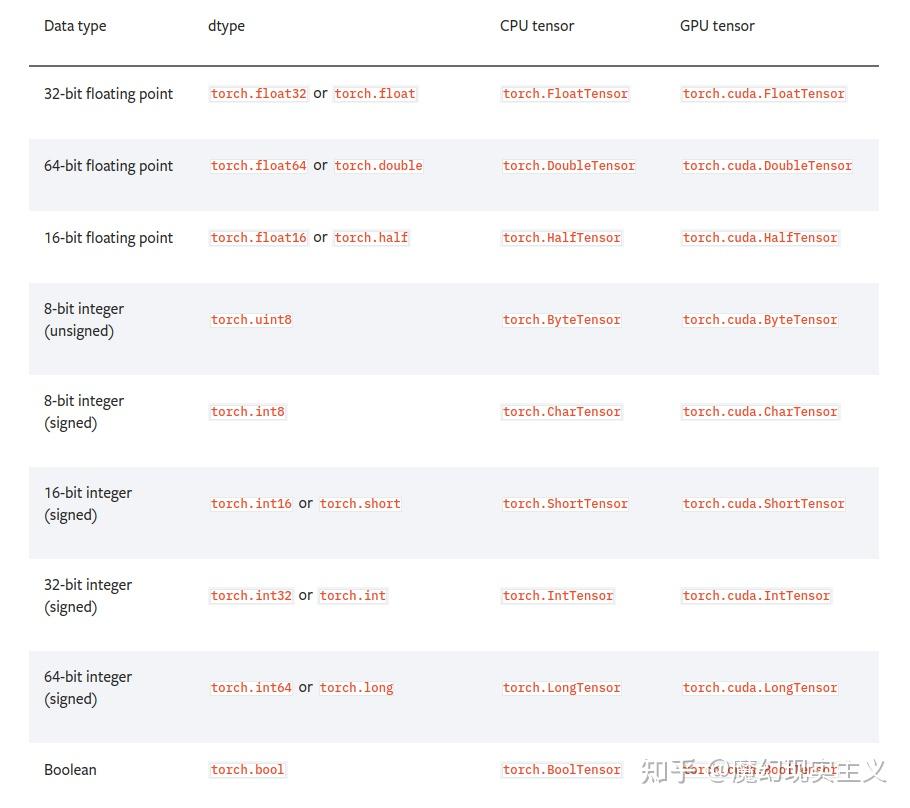Click the torch.short dtype code
This screenshot has width=910, height=808.
(360, 504)
